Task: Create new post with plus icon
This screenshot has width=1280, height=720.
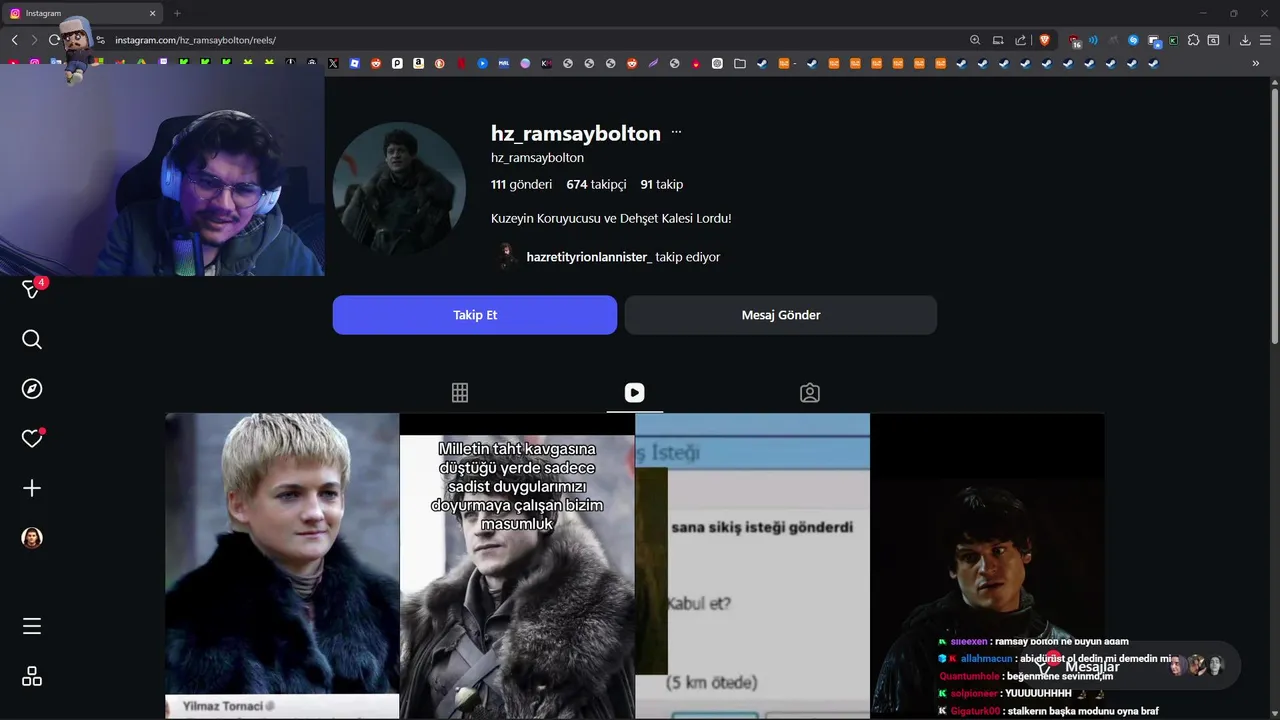Action: [32, 488]
